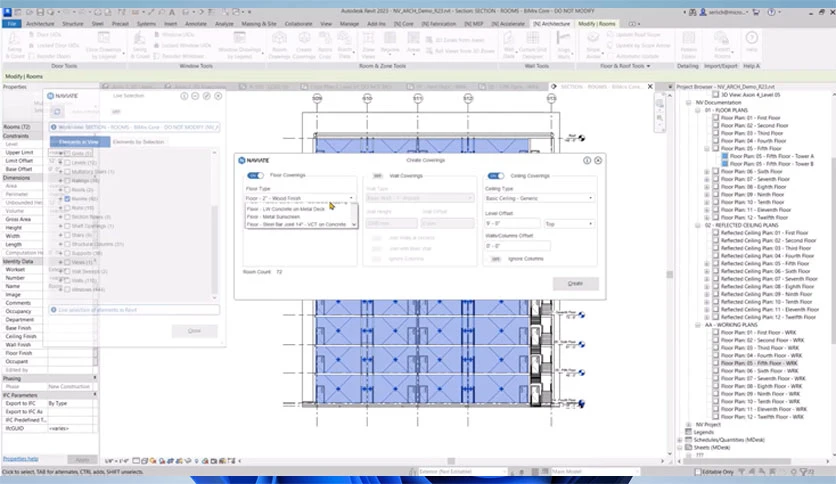836x484 pixels.
Task: Open the Top level offset reference dropdown
Action: point(569,224)
